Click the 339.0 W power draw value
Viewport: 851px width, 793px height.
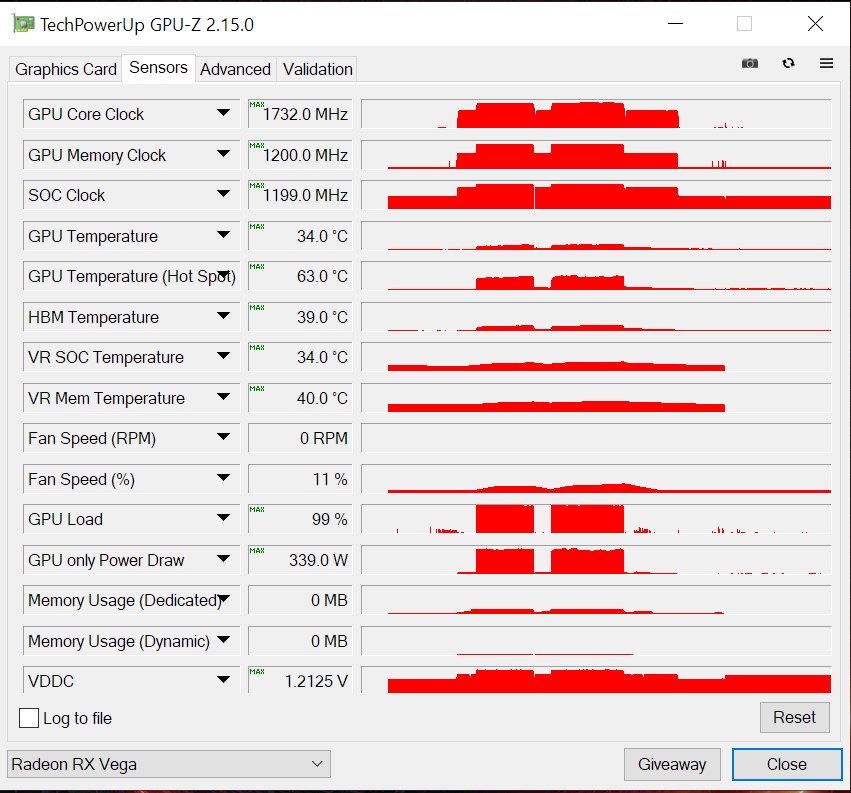point(300,560)
